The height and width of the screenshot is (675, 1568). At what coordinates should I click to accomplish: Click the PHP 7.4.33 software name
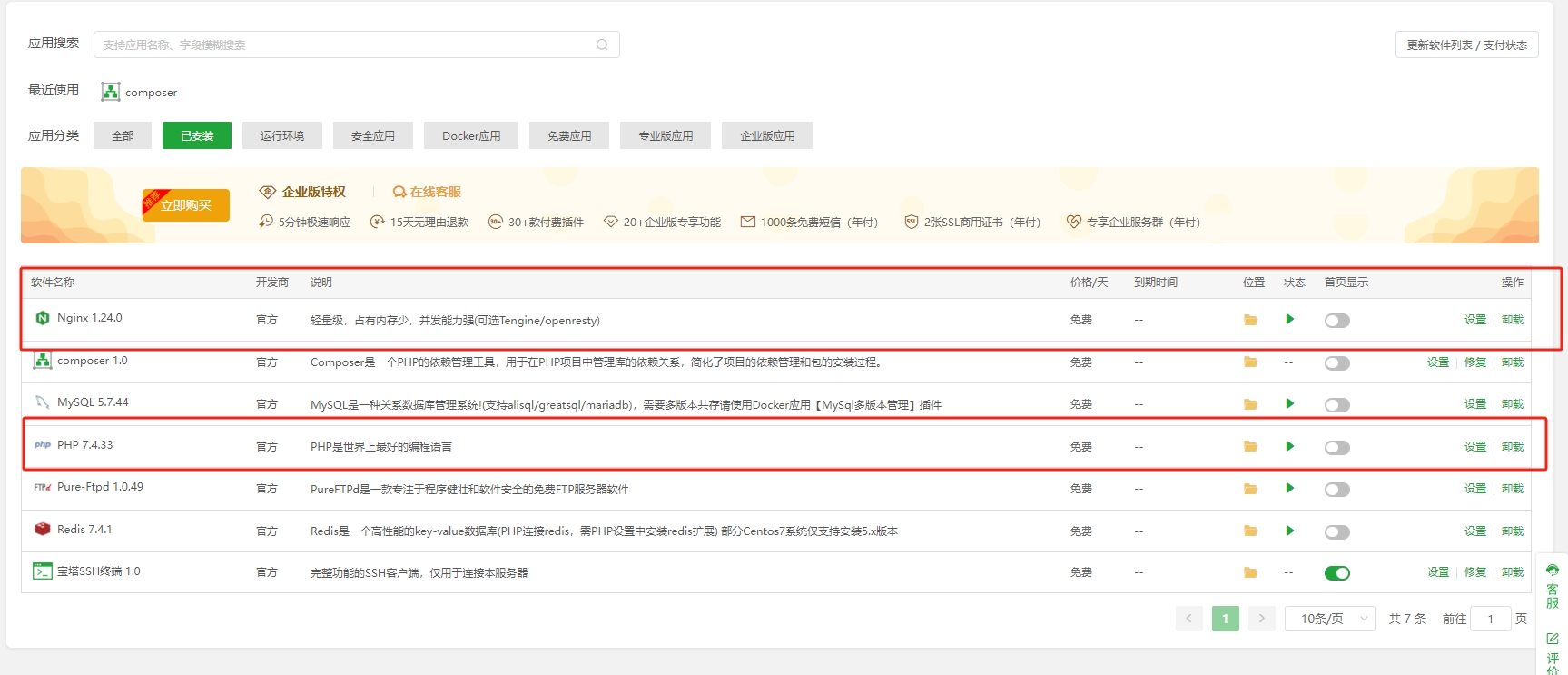(x=84, y=445)
